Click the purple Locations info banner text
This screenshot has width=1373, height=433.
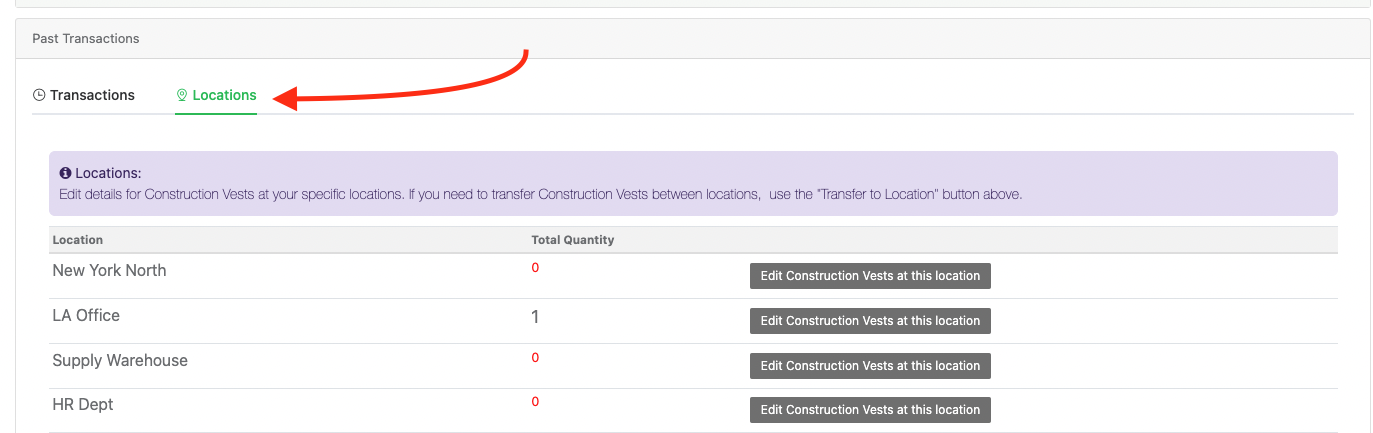point(540,194)
